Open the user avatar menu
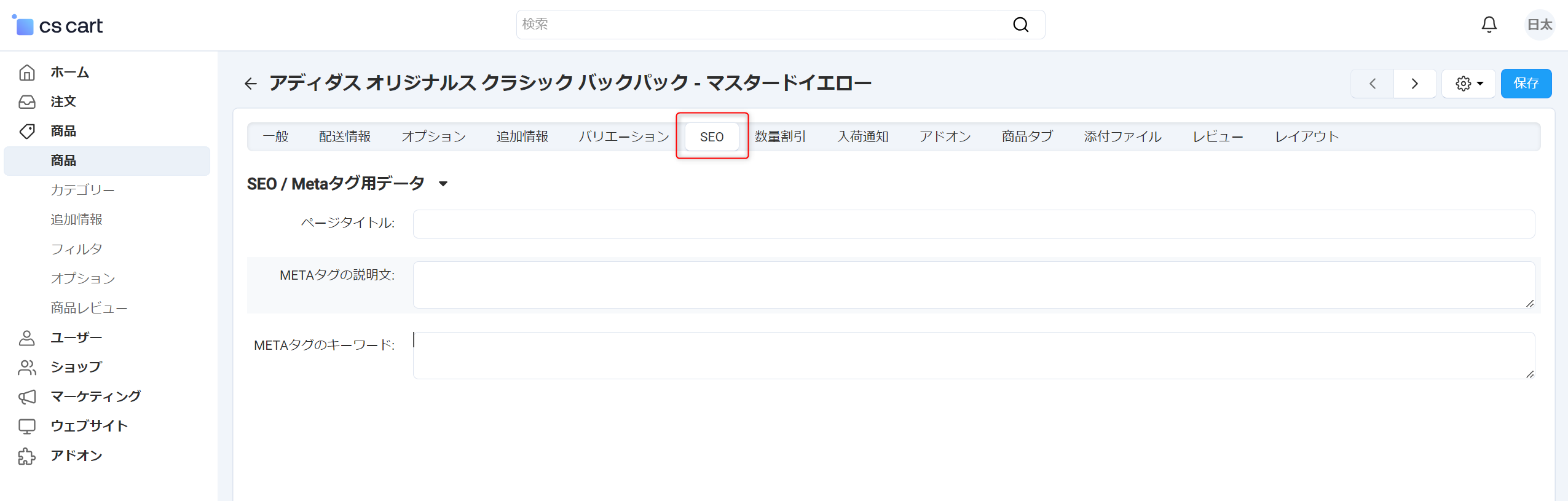This screenshot has width=1568, height=501. (1539, 25)
